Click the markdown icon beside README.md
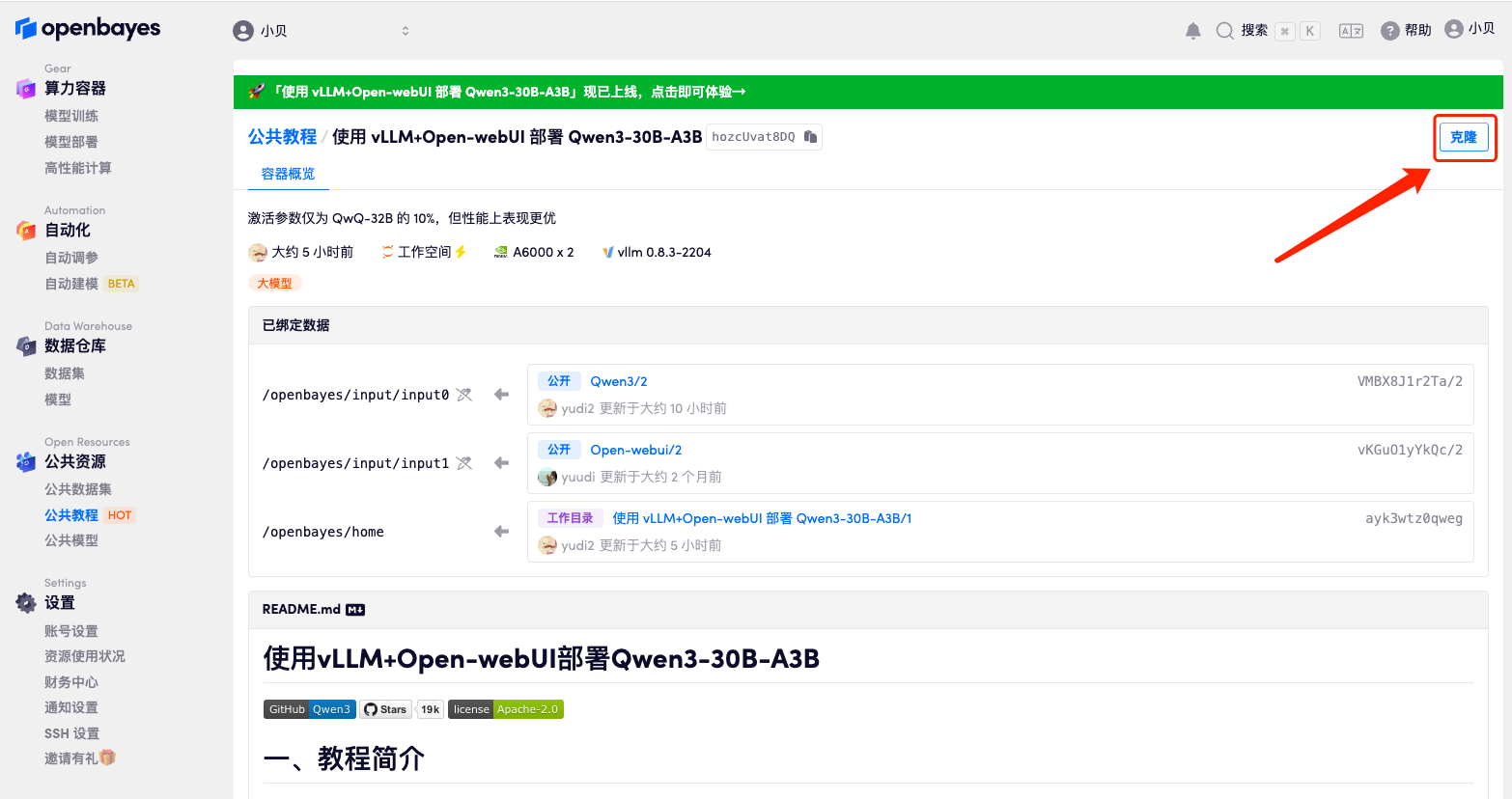 355,610
